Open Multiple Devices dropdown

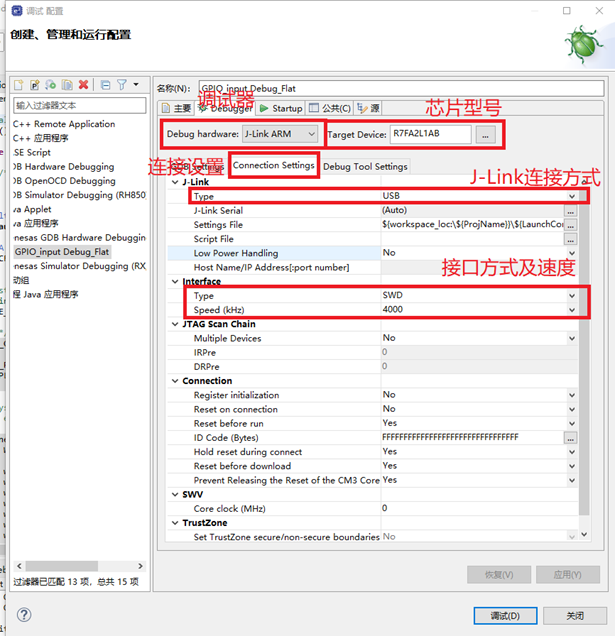click(572, 338)
